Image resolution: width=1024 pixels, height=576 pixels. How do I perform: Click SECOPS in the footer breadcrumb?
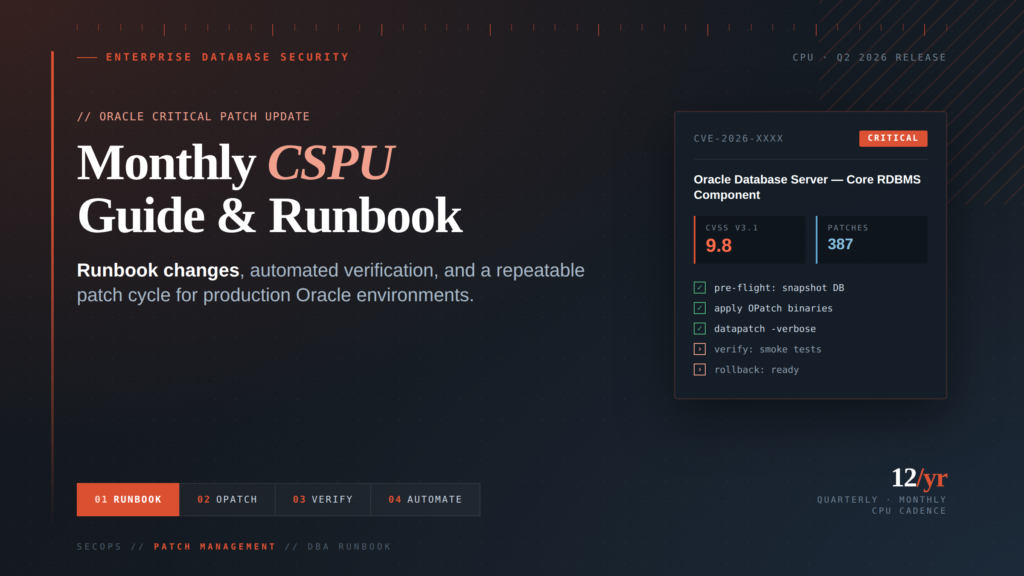coord(99,547)
